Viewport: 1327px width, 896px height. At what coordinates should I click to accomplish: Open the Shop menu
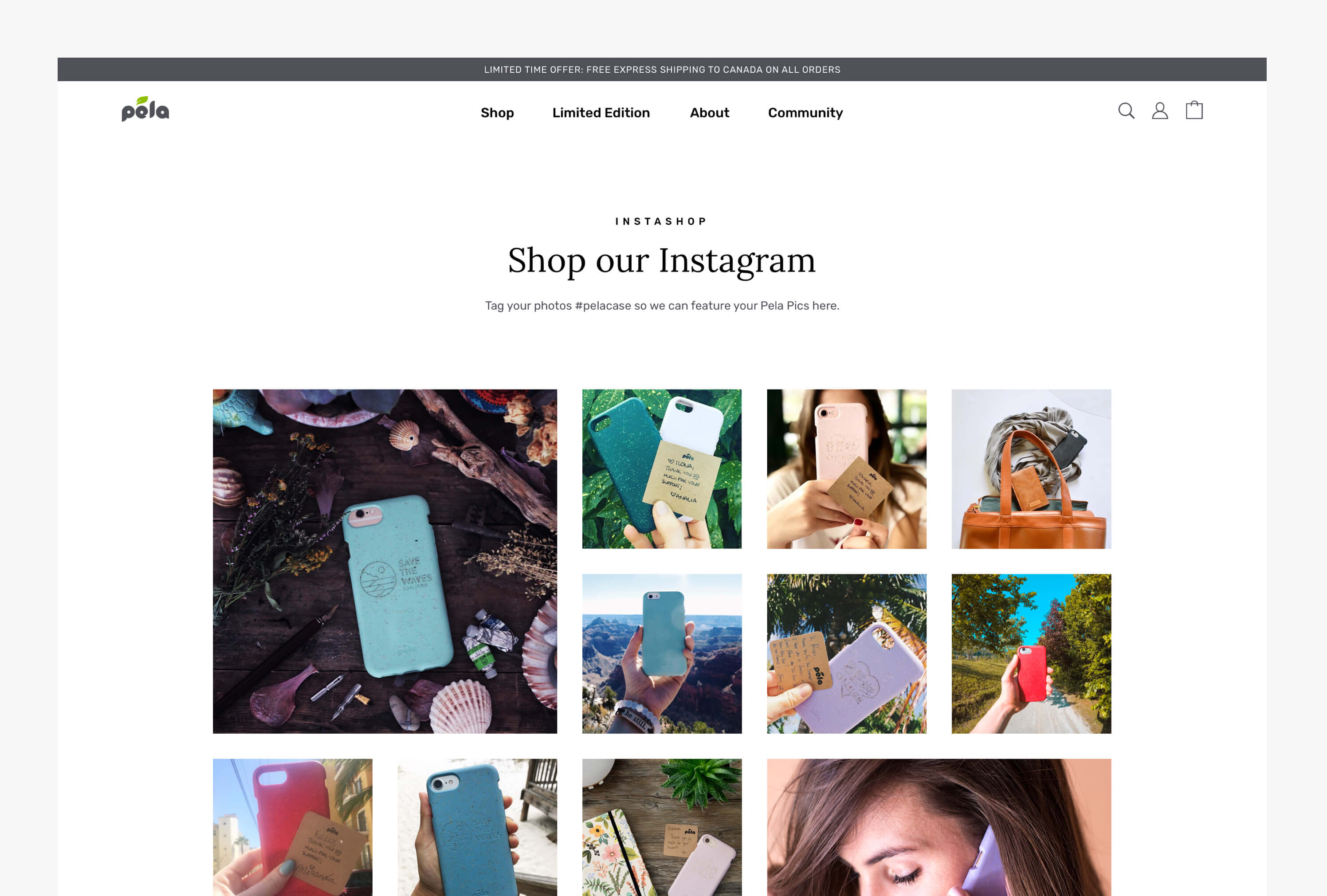(497, 113)
